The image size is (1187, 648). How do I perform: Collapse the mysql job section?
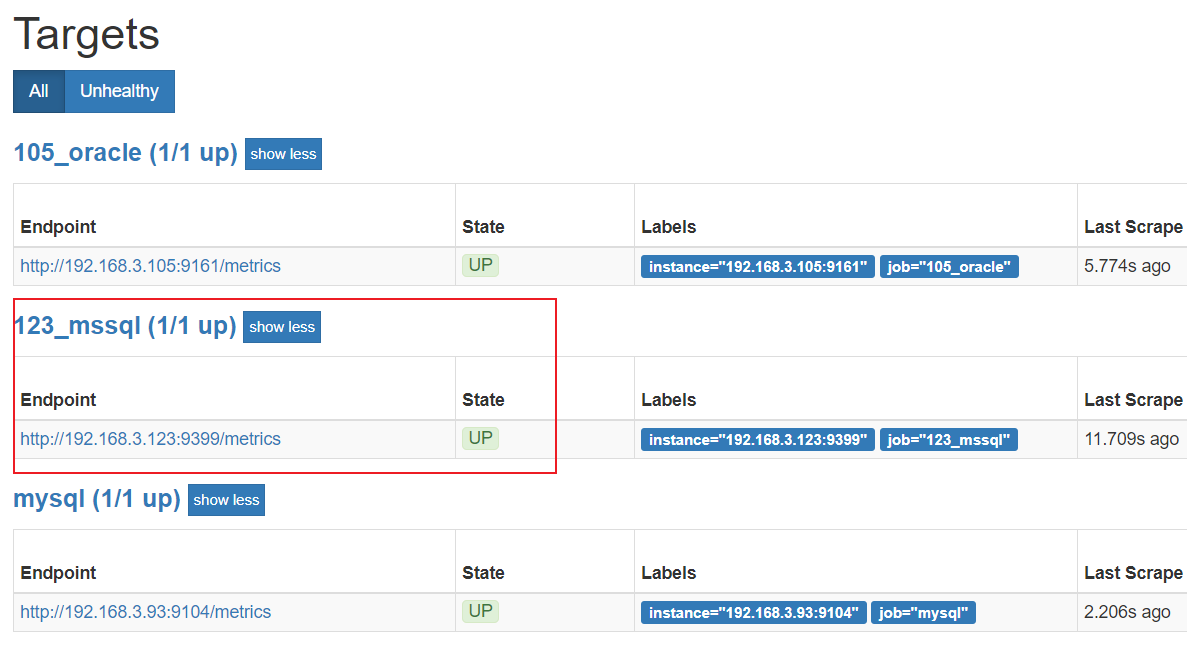point(226,499)
